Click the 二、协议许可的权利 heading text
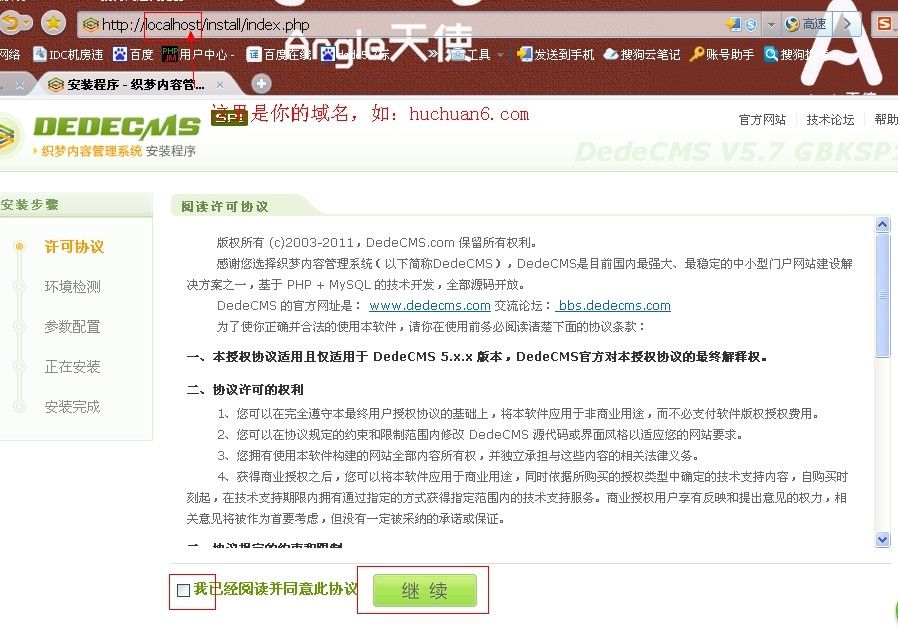Viewport: 898px width, 628px height. click(245, 390)
